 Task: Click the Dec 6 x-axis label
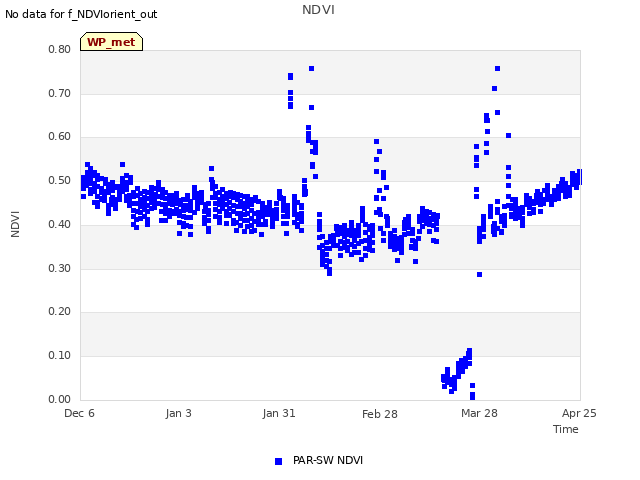click(x=79, y=413)
